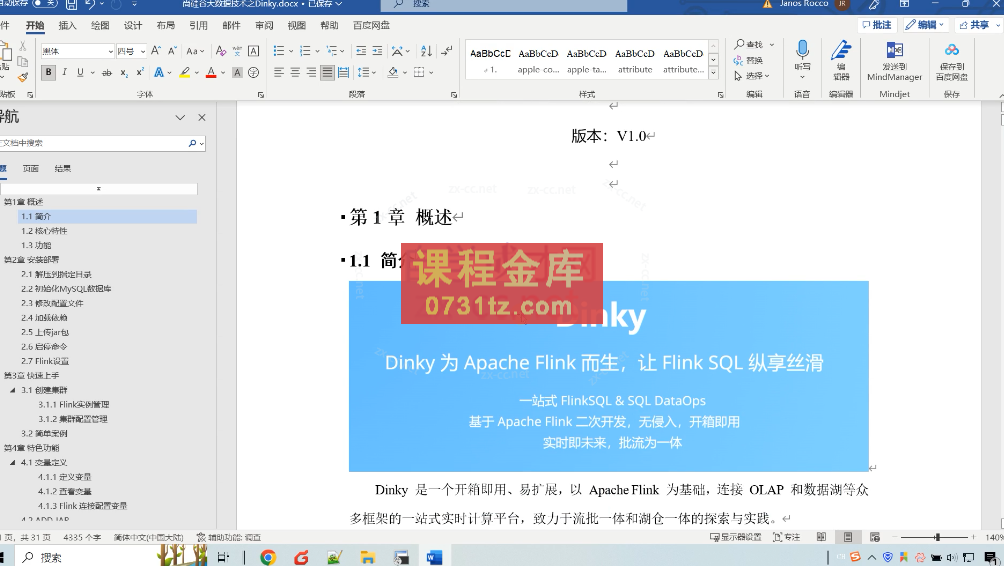Use Format Painter brush
Image resolution: width=1004 pixels, height=566 pixels.
(x=22, y=77)
